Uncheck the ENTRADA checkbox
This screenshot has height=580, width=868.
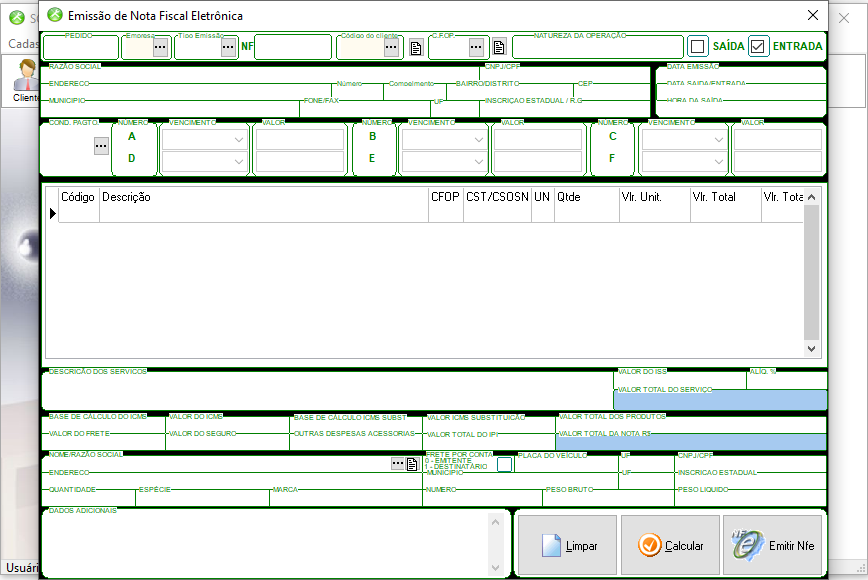[x=758, y=46]
